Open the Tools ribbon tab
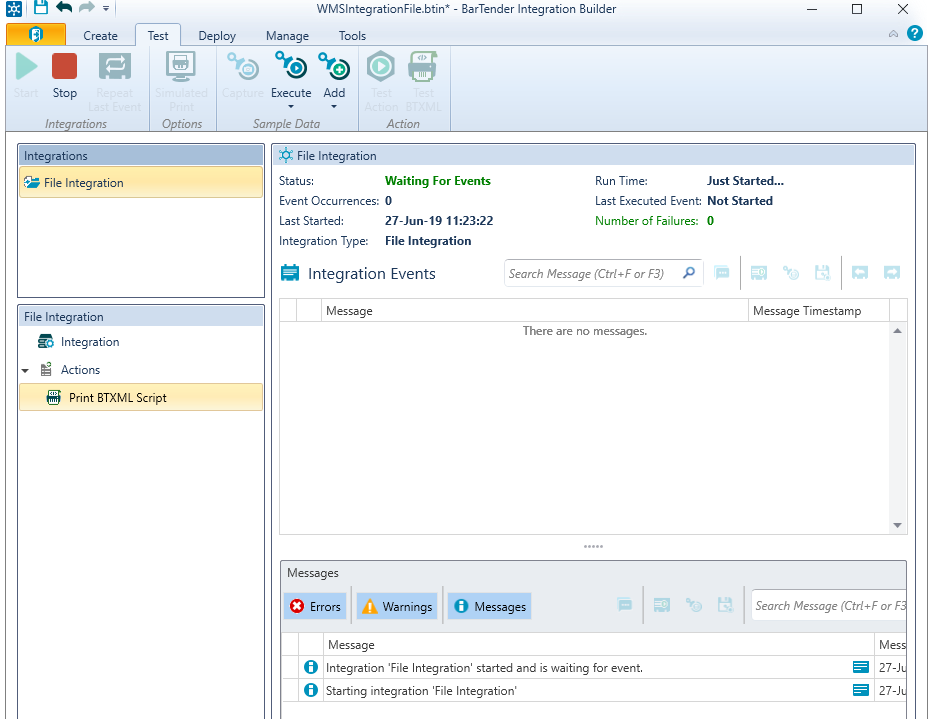The image size is (929, 719). [x=352, y=36]
